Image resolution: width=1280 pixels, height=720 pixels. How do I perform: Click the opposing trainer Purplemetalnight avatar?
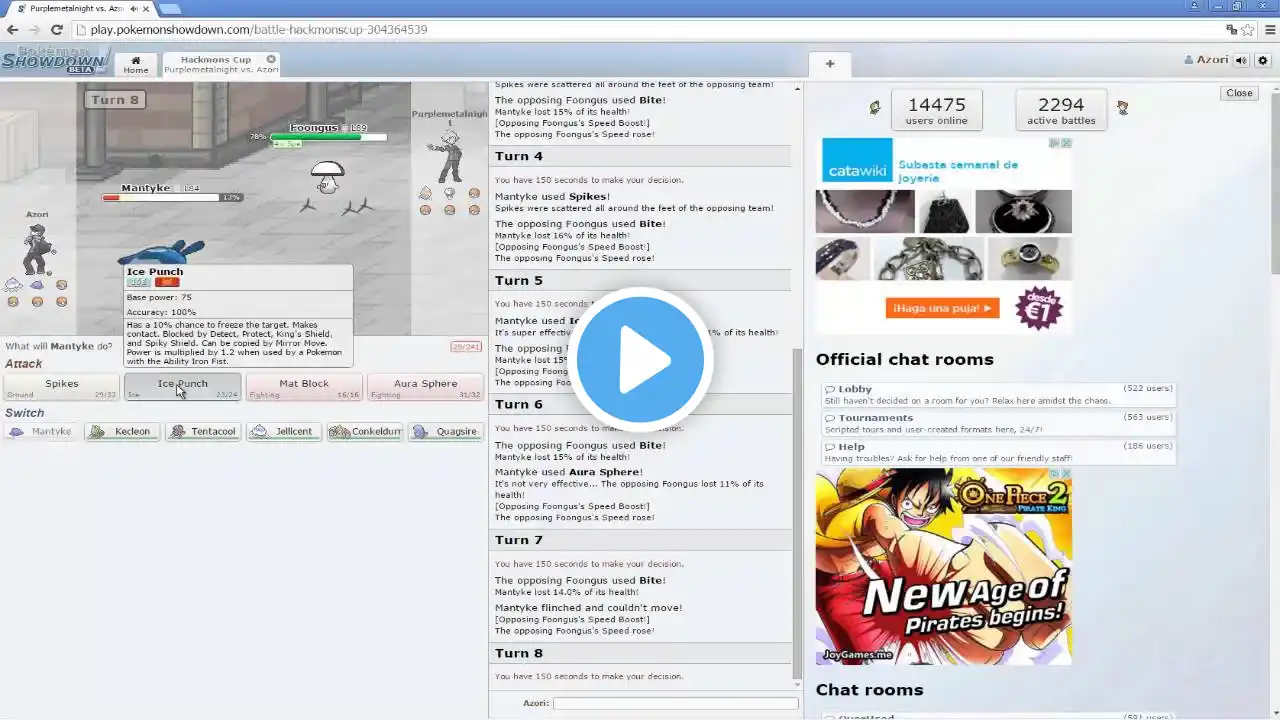point(448,155)
